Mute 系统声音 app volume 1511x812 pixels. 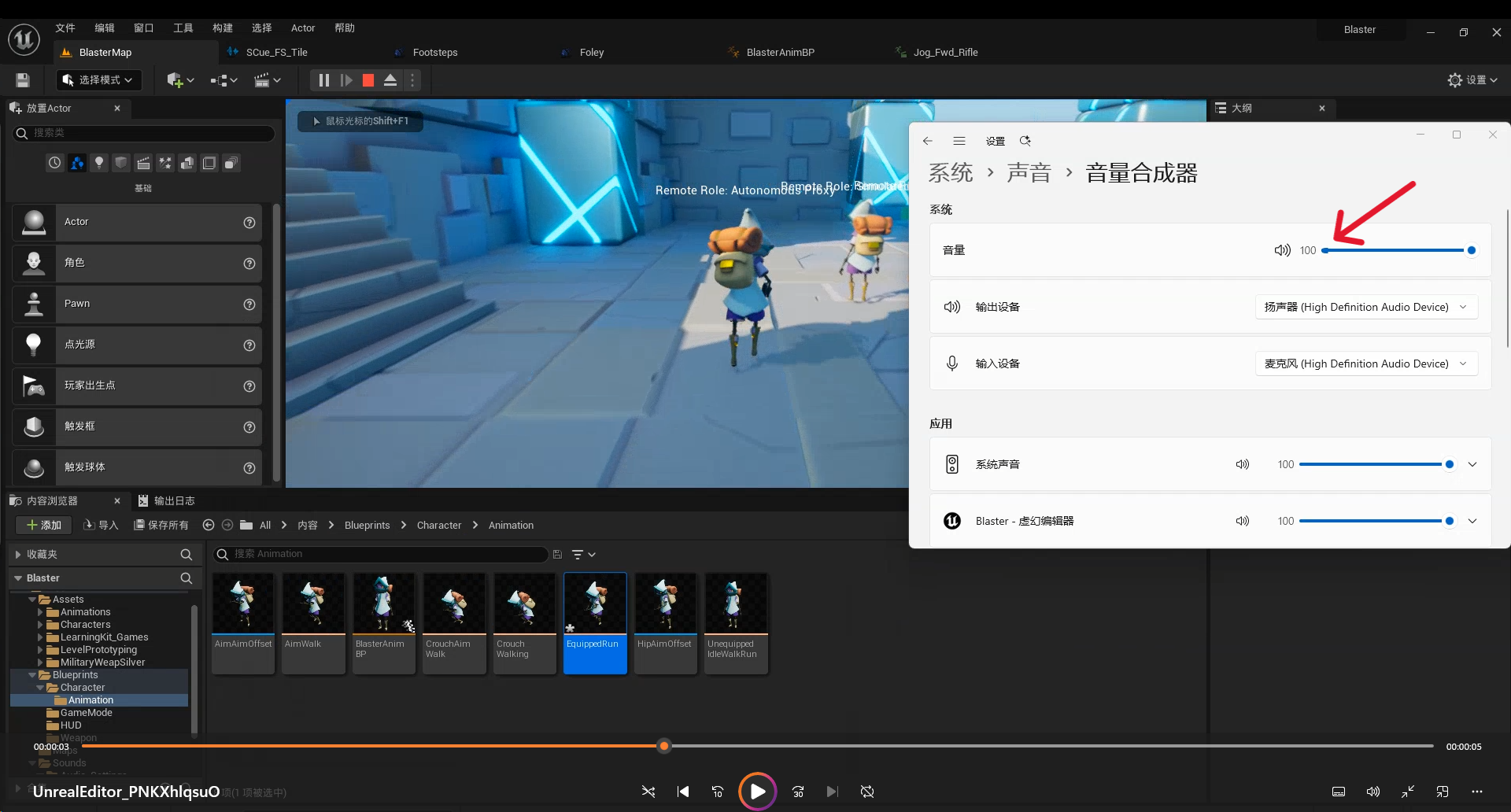[1243, 464]
